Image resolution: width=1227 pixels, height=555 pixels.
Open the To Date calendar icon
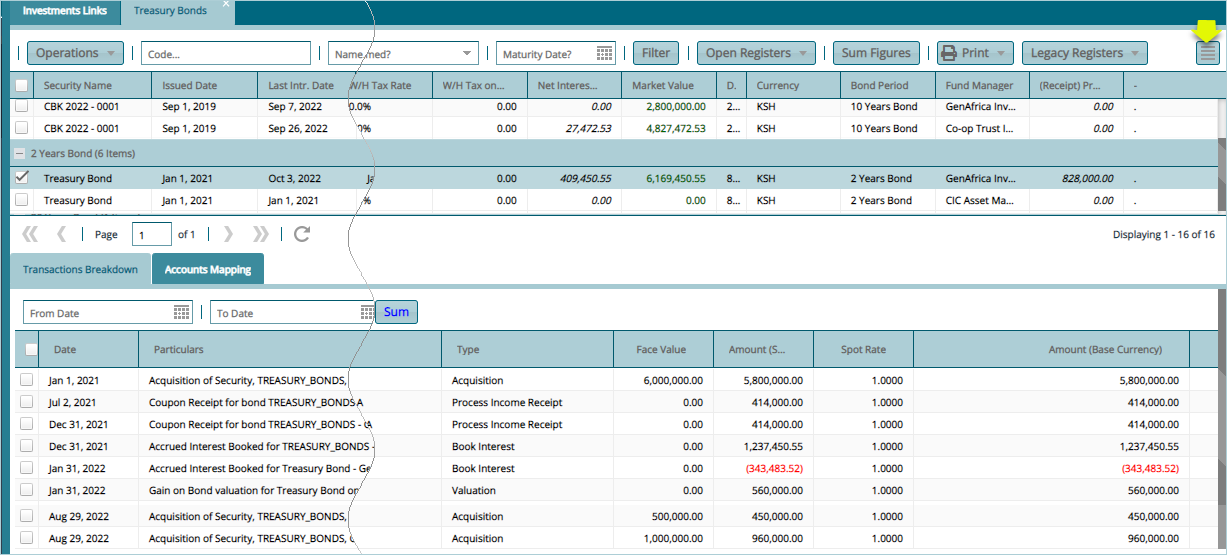pyautogui.click(x=367, y=312)
